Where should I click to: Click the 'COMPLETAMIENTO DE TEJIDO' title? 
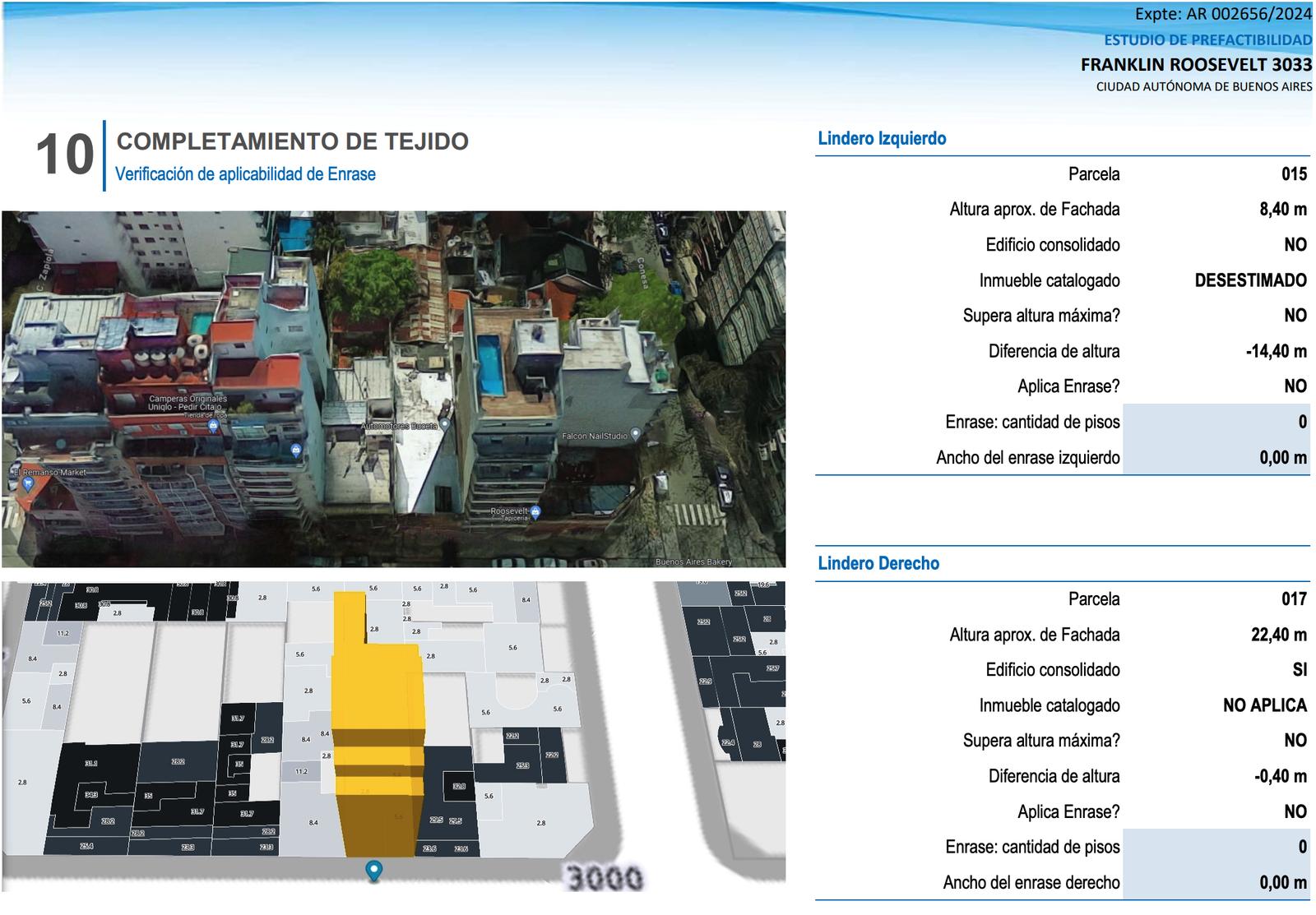click(x=293, y=141)
